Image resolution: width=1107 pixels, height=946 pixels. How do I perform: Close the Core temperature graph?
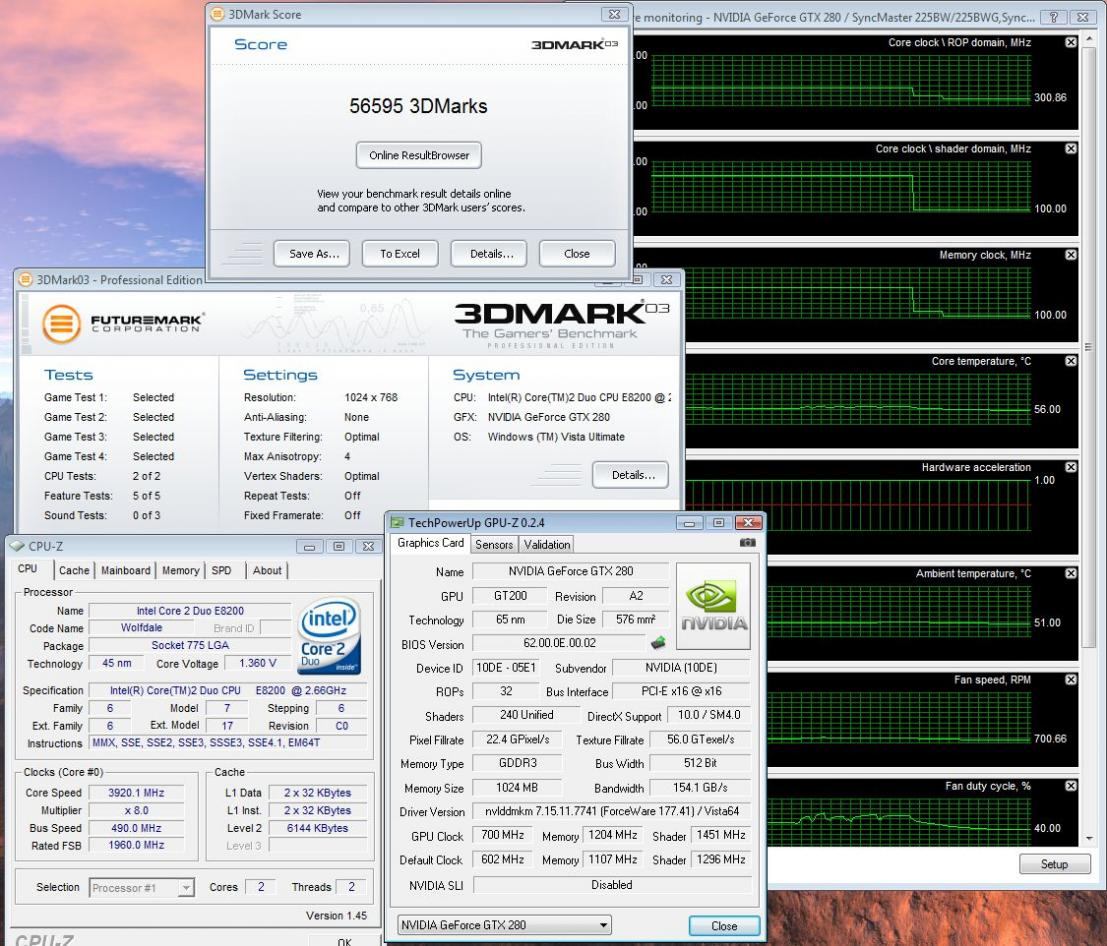click(1070, 361)
